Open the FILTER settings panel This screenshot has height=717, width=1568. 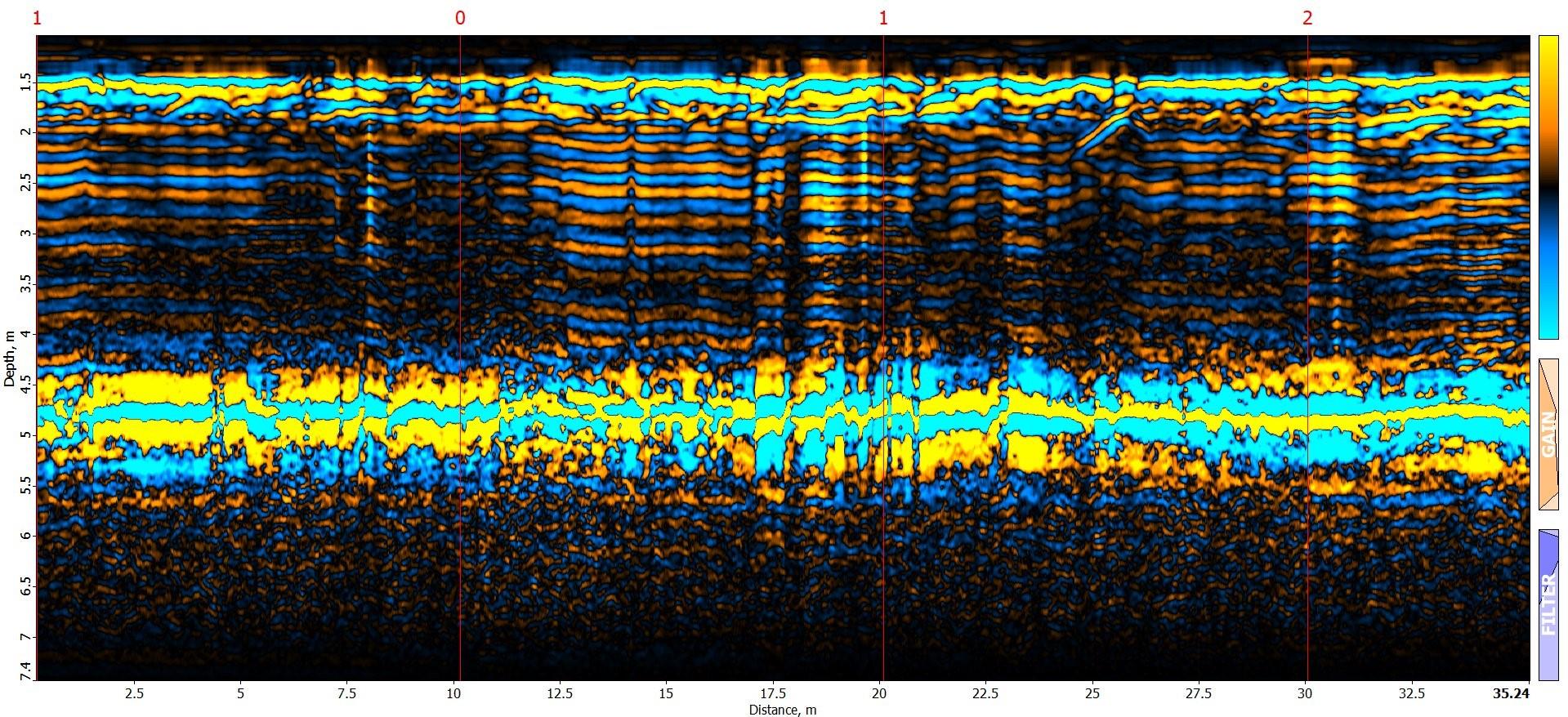(x=1548, y=604)
